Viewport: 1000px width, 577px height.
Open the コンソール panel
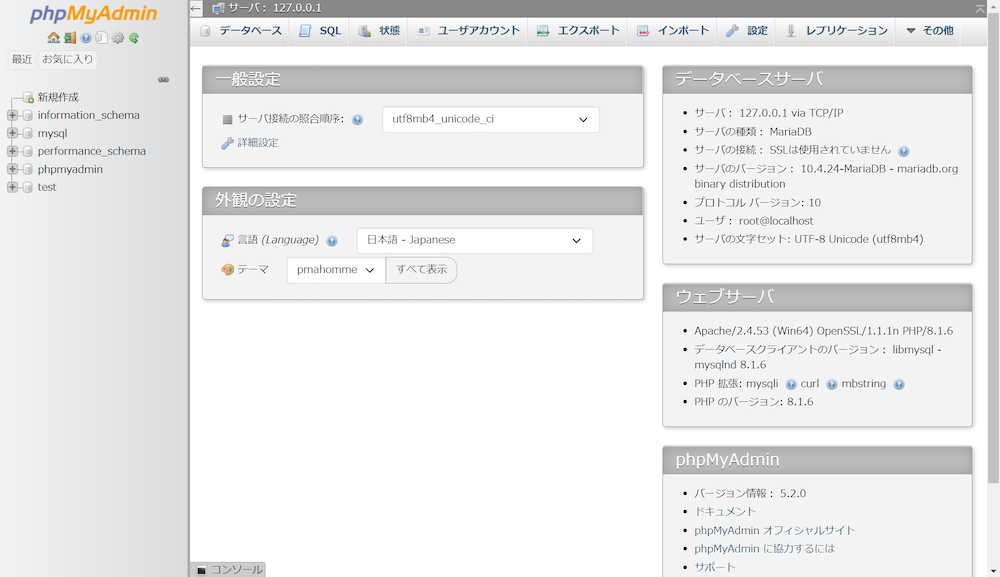click(228, 569)
